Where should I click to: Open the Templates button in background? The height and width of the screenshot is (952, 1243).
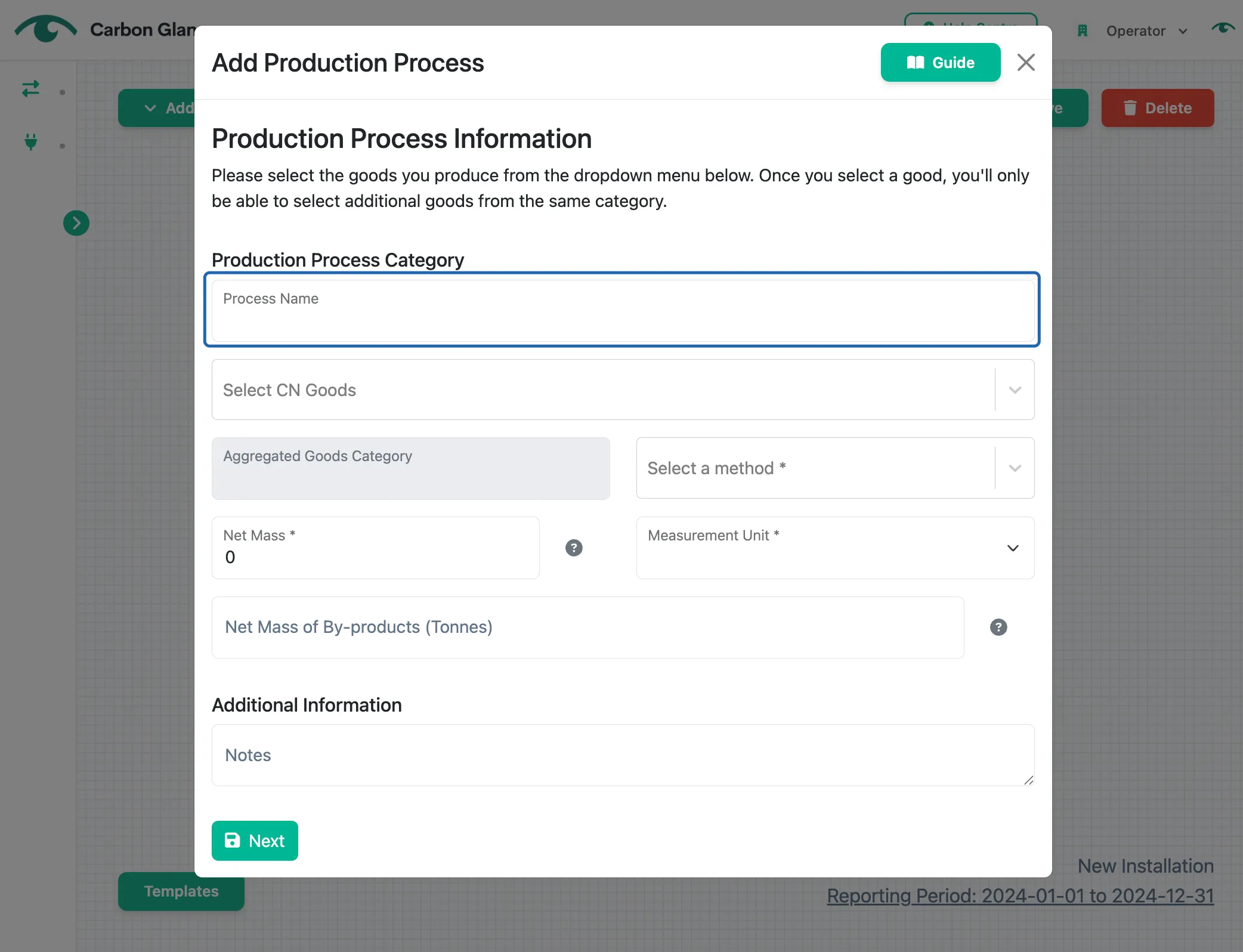click(181, 891)
